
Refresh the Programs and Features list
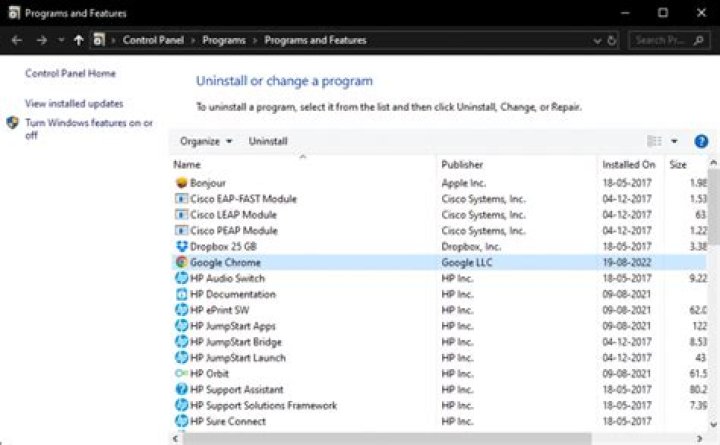612,40
